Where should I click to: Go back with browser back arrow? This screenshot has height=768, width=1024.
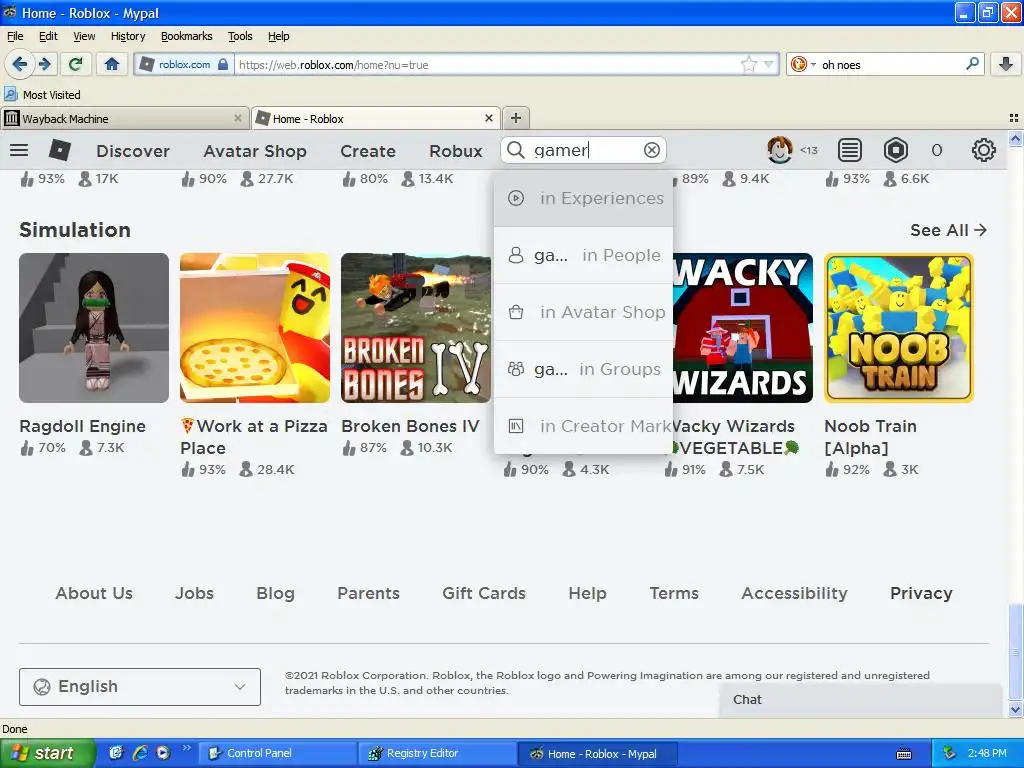pyautogui.click(x=20, y=64)
